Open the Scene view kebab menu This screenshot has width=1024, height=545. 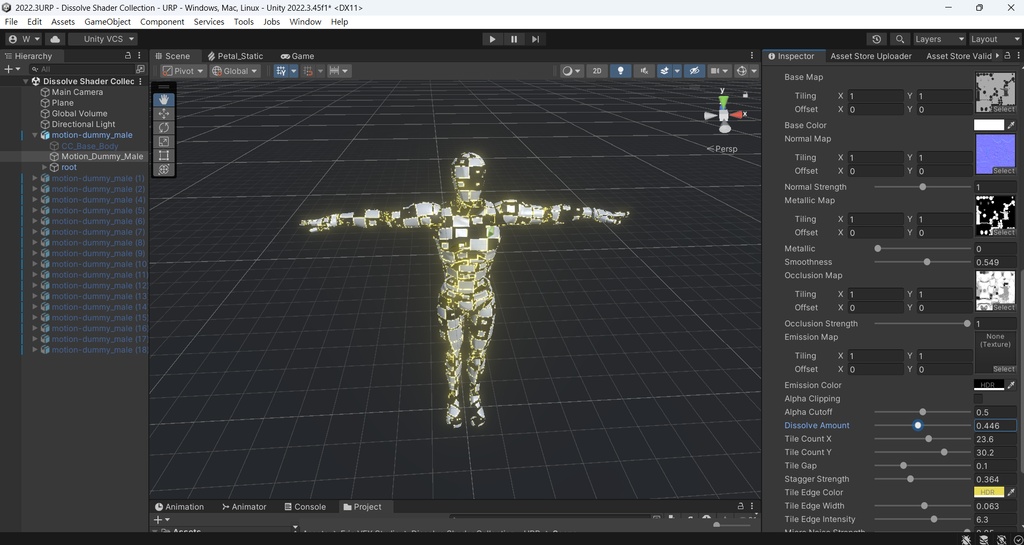coord(752,56)
